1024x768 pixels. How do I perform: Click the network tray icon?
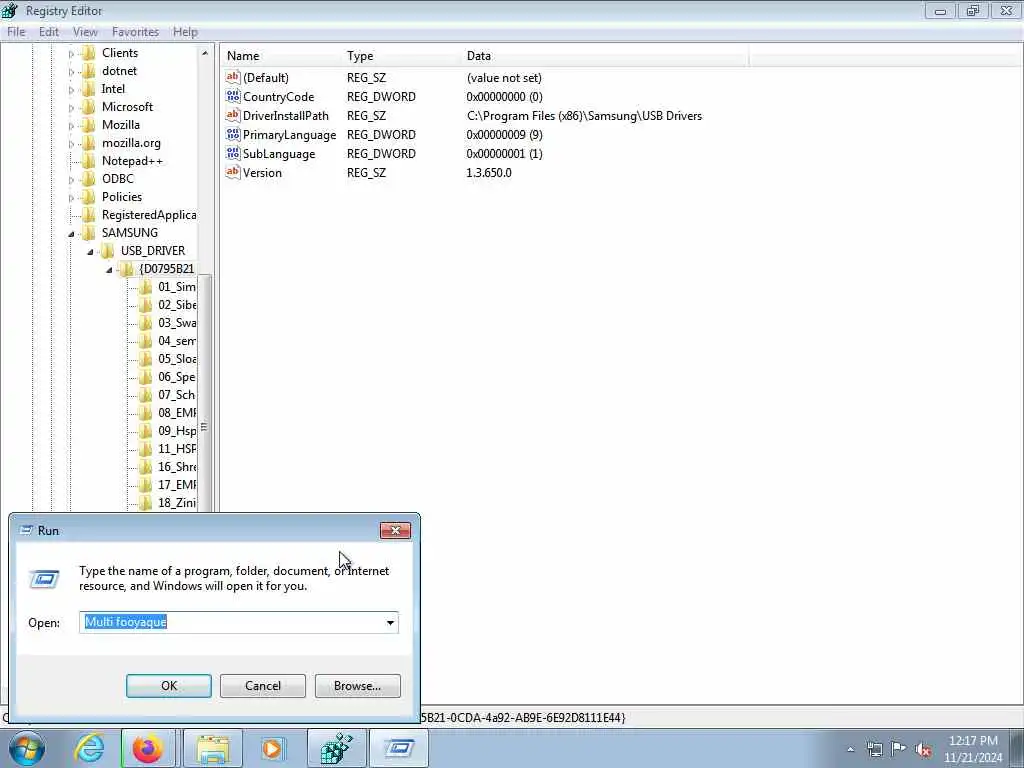[x=874, y=749]
